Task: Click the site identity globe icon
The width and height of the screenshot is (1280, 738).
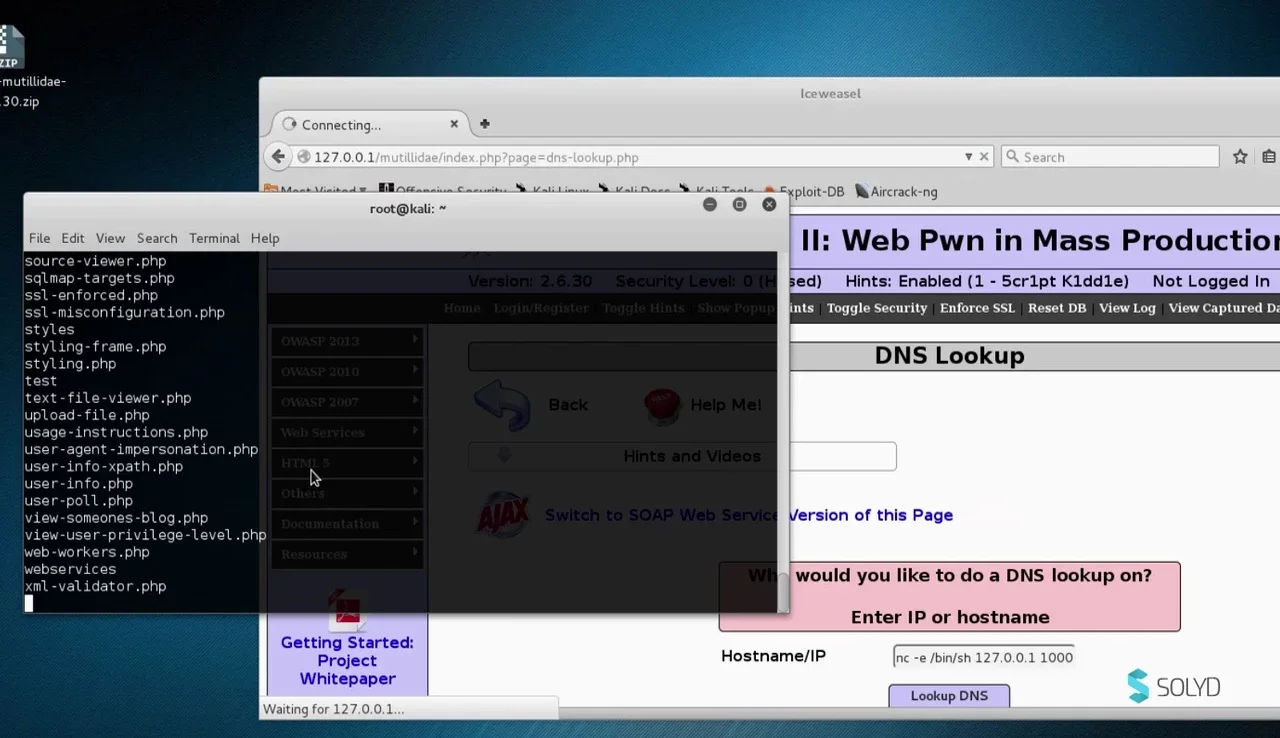Action: [x=304, y=157]
